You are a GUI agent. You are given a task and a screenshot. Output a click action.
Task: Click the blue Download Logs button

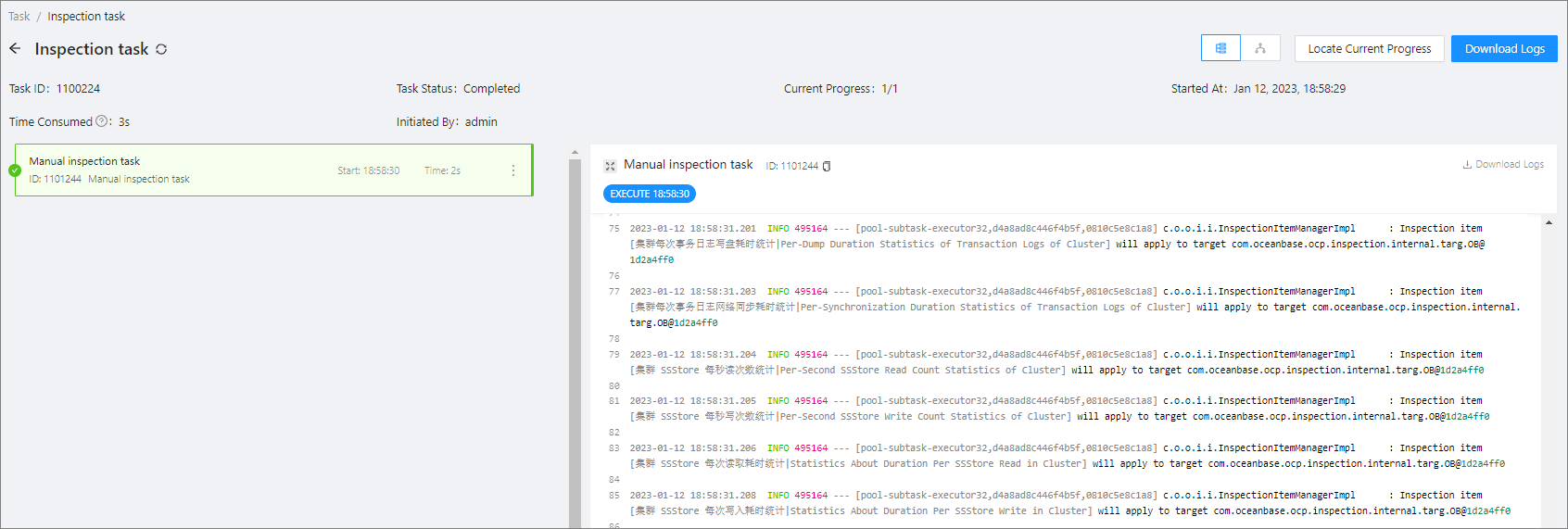(x=1503, y=49)
